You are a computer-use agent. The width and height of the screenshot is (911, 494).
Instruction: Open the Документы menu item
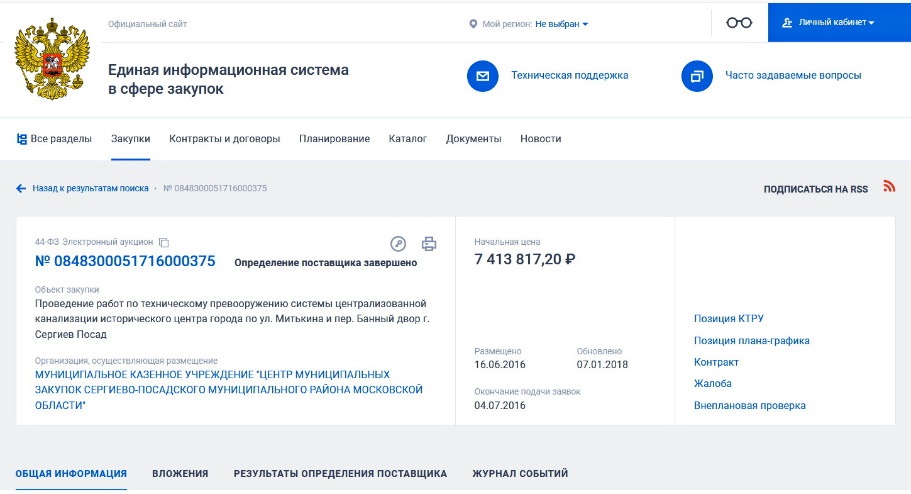[x=474, y=139]
